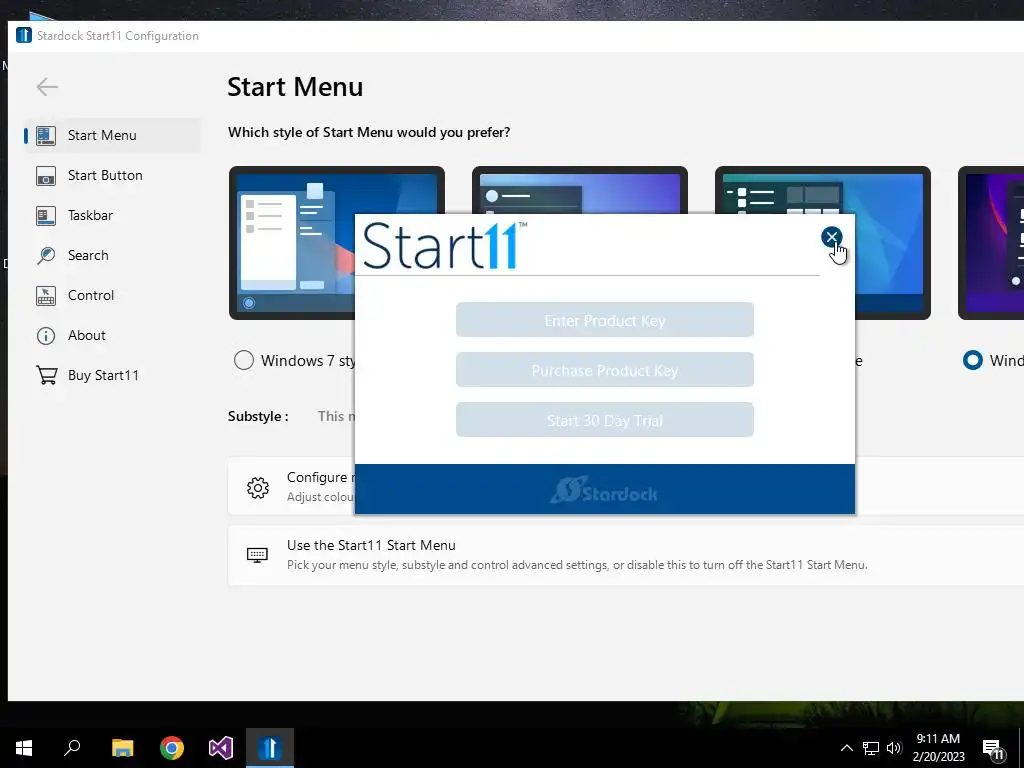Open the Start Button sidebar section
The height and width of the screenshot is (768, 1024).
tap(112, 175)
